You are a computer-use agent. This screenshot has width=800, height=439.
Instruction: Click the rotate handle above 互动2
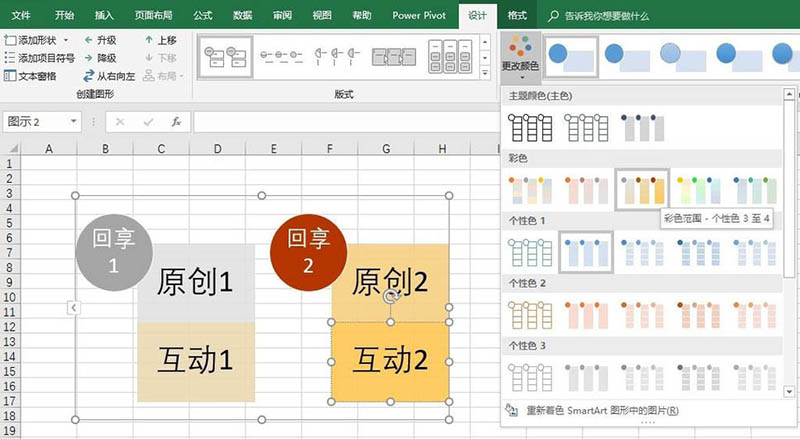coord(391,297)
